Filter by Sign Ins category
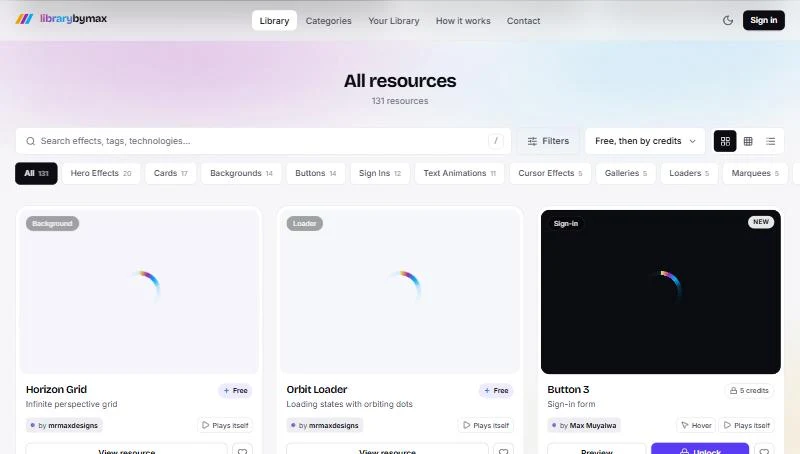This screenshot has width=800, height=454. 380,173
